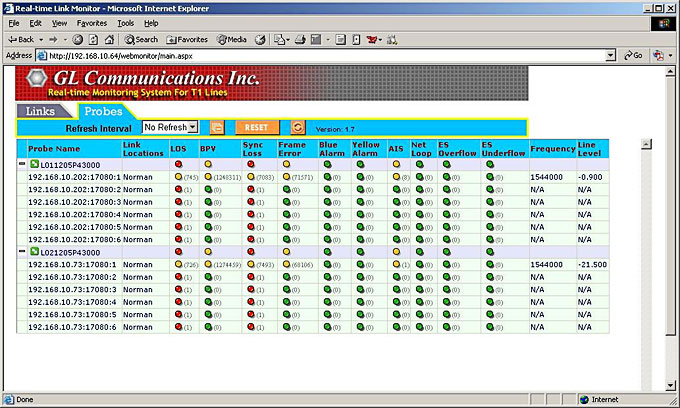
Task: Click the browser Refresh page icon
Action: 93,40
